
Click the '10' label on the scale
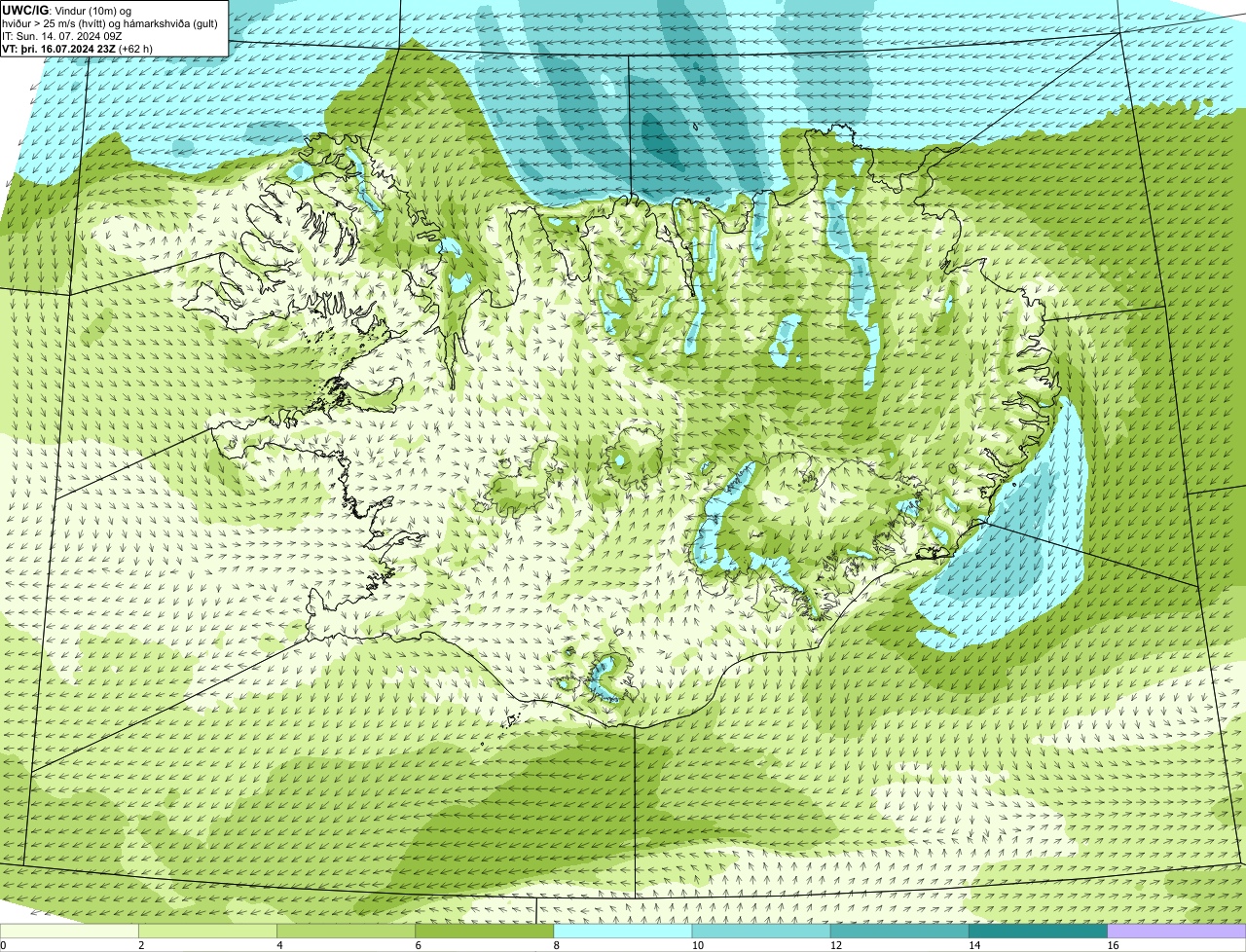point(697,944)
